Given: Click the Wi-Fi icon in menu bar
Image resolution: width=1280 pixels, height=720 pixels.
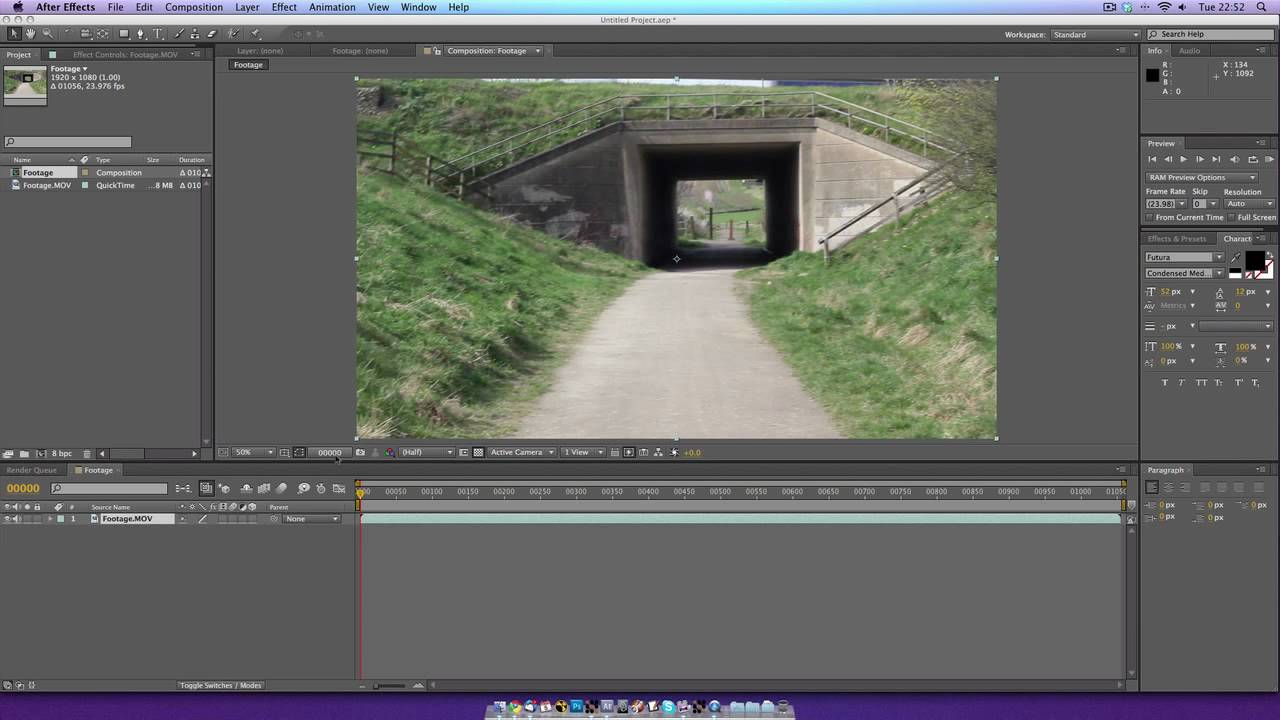Looking at the screenshot, I should point(1165,7).
